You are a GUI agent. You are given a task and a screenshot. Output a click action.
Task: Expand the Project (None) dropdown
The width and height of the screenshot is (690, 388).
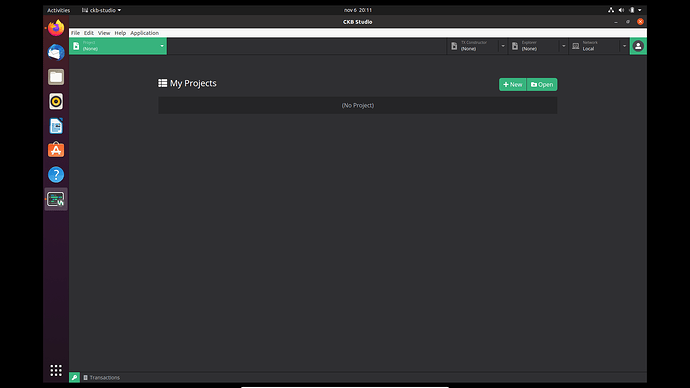[118, 46]
